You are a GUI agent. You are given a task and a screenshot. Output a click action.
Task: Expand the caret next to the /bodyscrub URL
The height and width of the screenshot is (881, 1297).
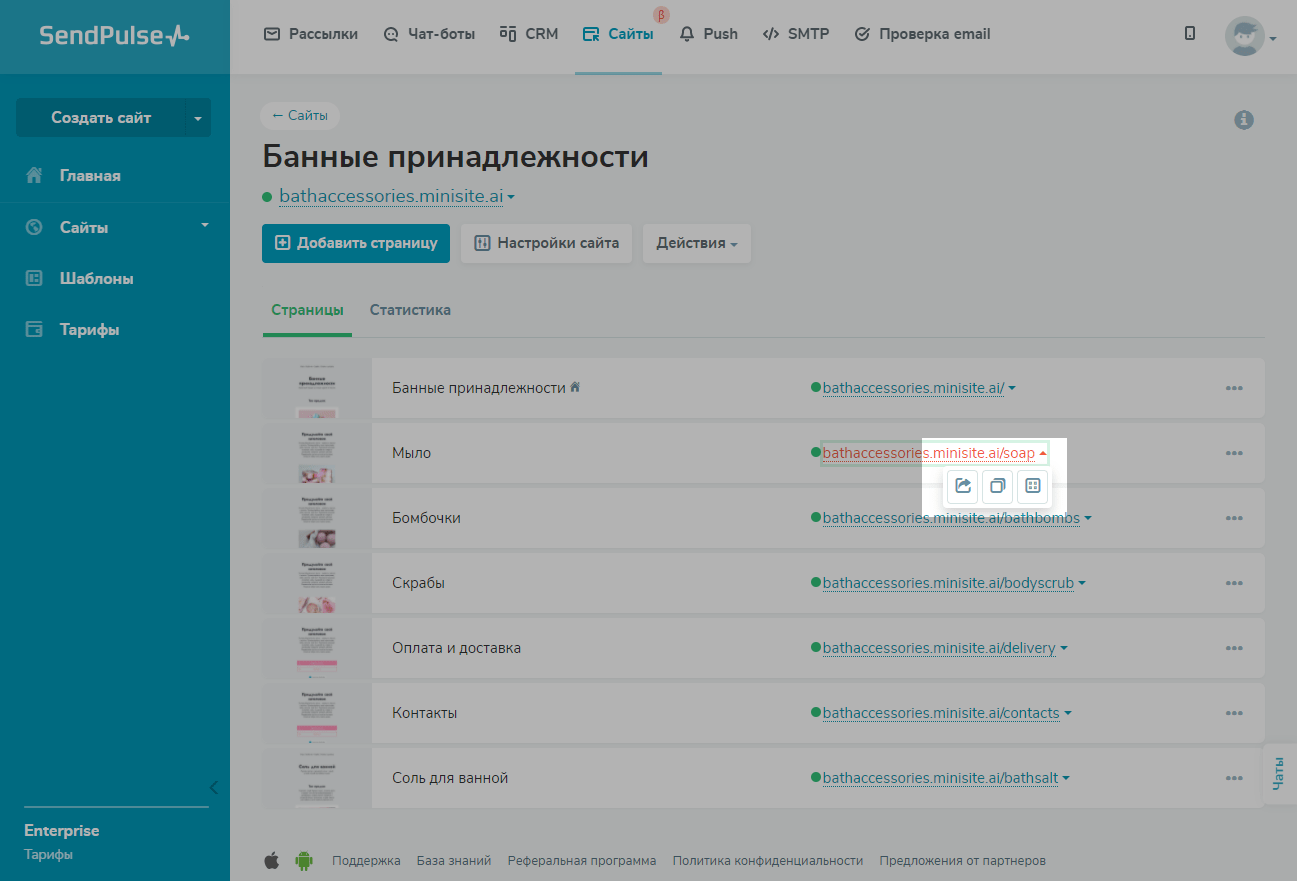click(1082, 583)
